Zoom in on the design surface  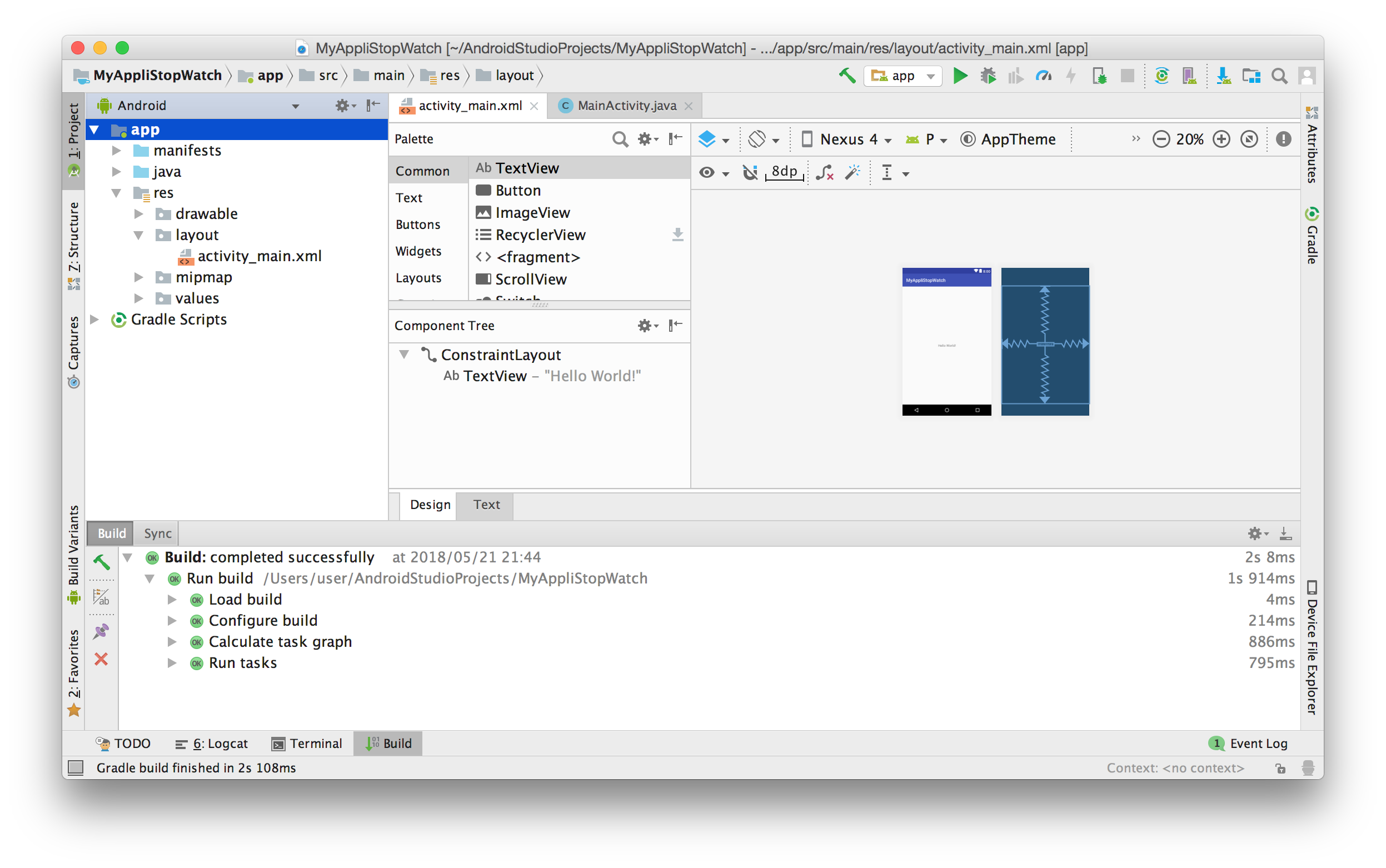1221,139
